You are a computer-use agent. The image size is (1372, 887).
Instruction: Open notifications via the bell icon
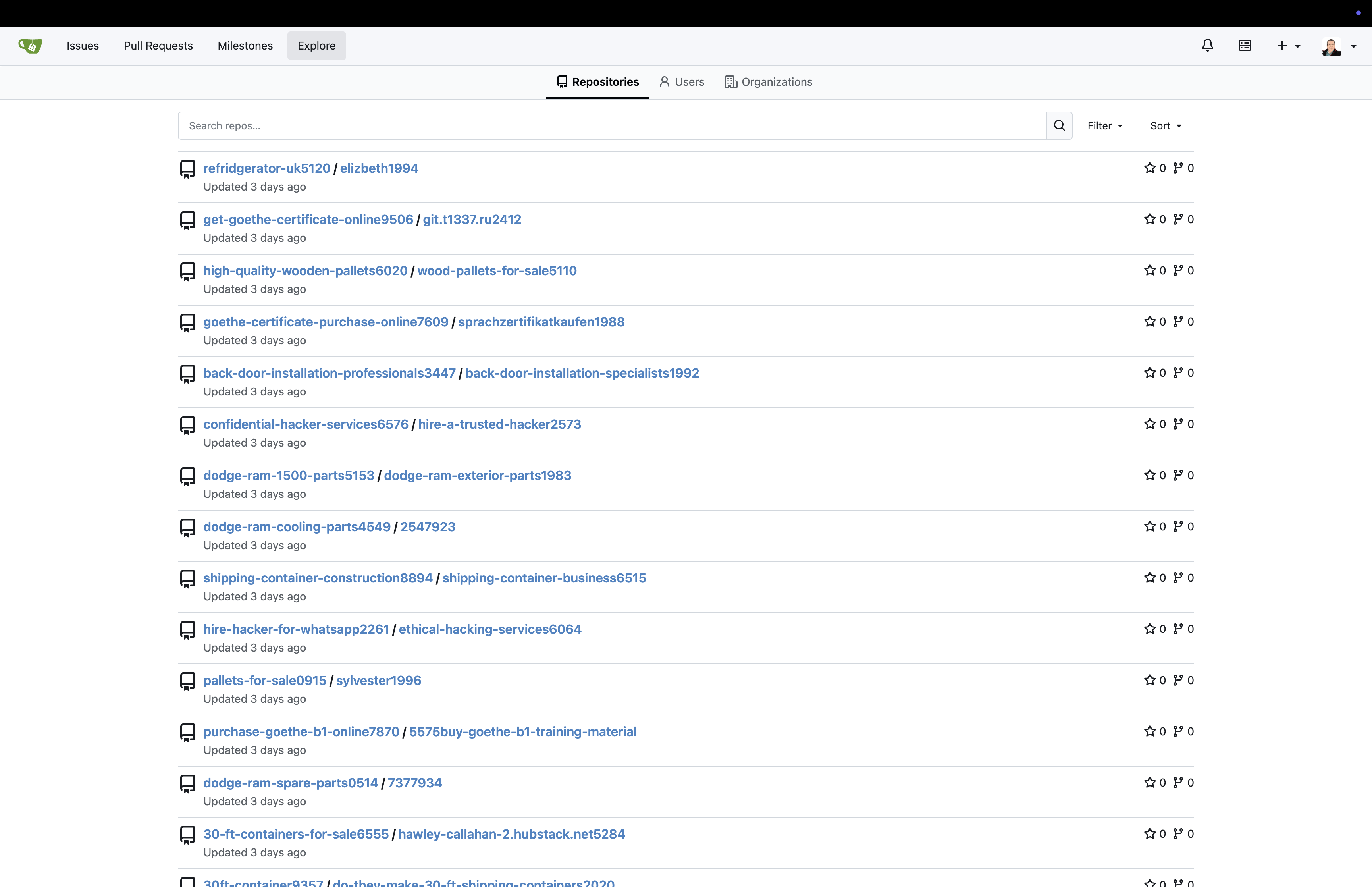pos(1207,46)
